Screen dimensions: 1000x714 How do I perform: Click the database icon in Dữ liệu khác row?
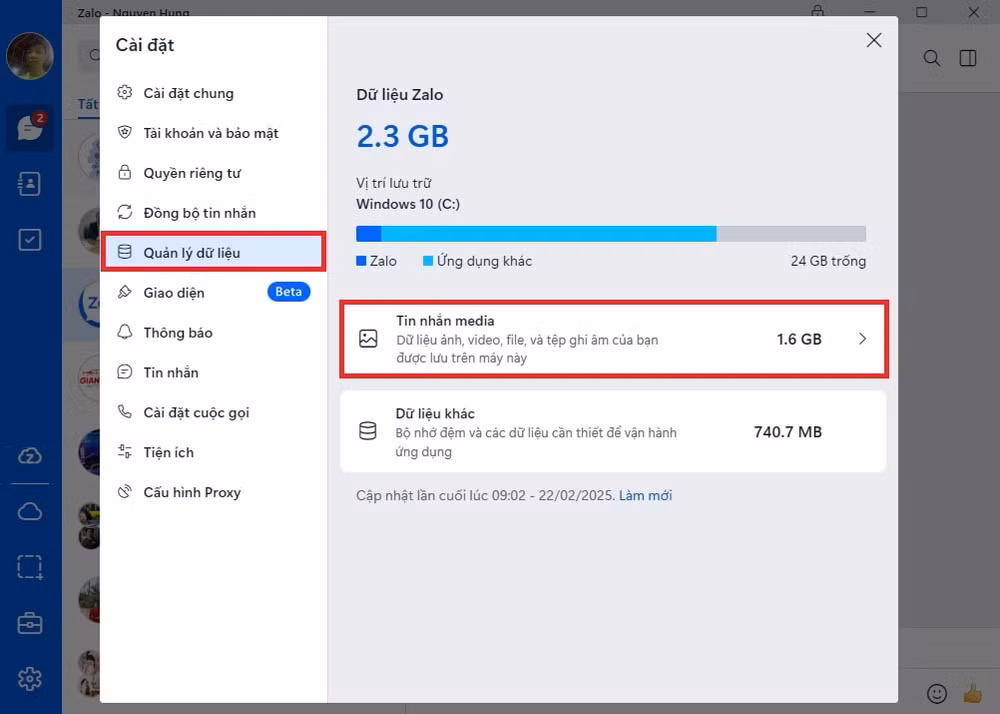pos(368,432)
